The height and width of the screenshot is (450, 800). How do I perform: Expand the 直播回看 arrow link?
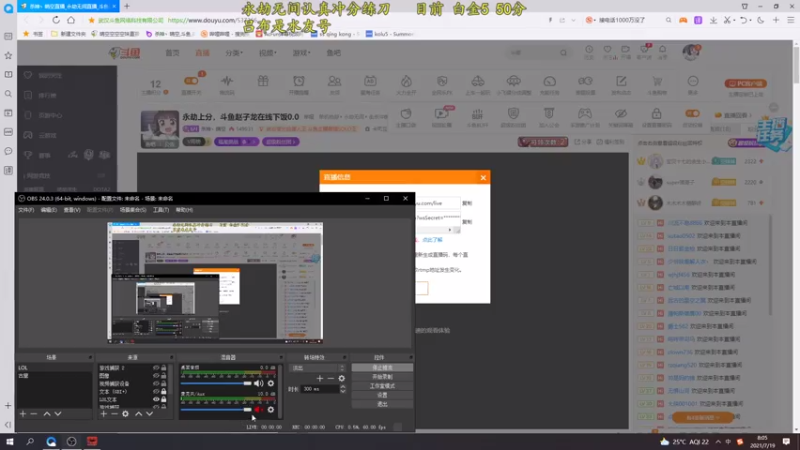tap(735, 115)
